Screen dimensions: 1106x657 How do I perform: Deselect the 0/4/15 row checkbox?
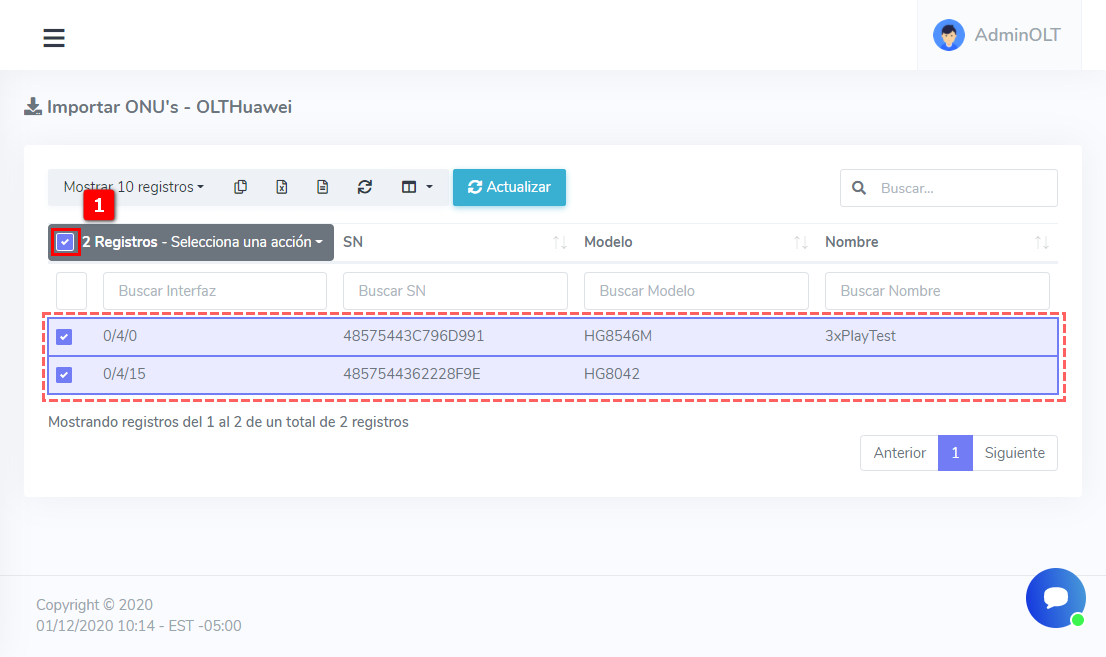(64, 375)
